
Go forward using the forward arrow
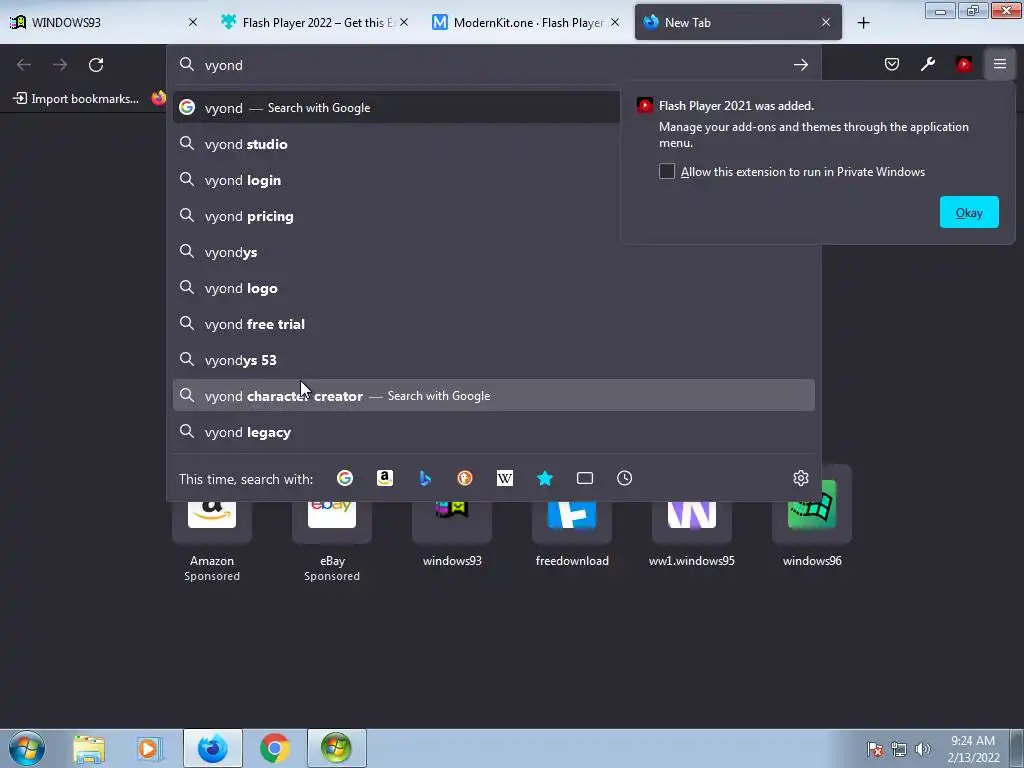click(x=60, y=65)
